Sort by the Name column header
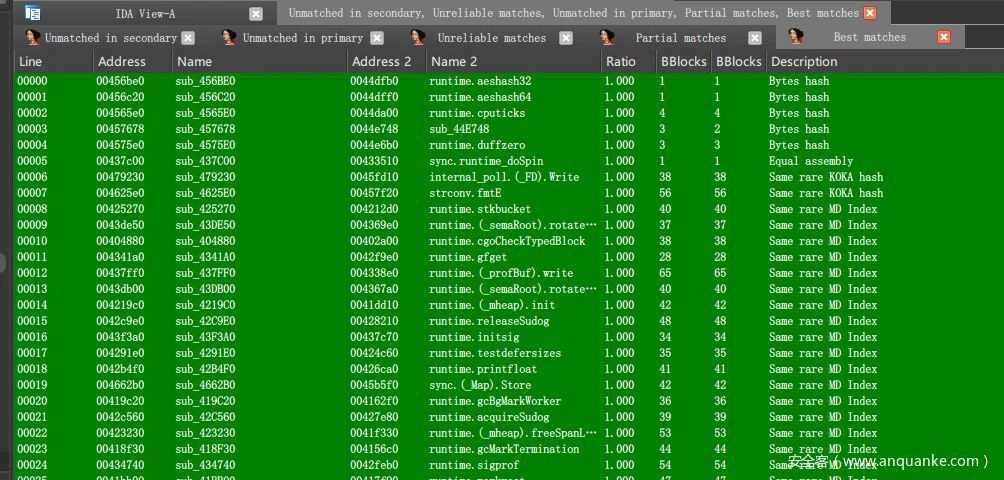 [x=261, y=61]
